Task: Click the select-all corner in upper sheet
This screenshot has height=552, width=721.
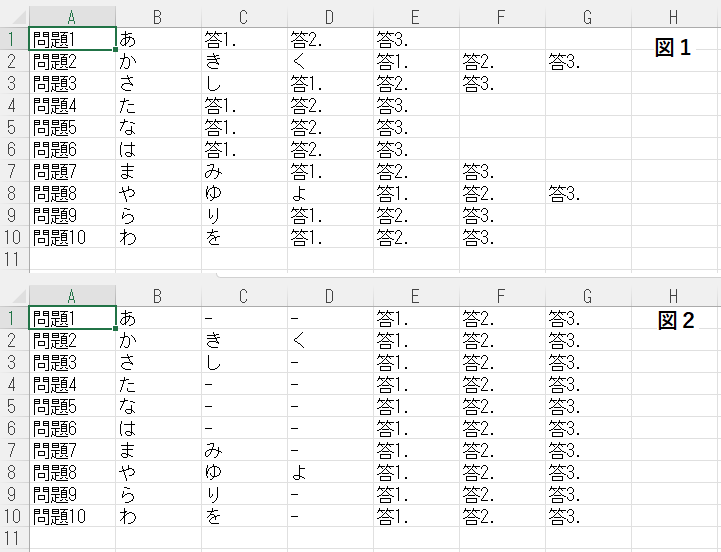Action: [14, 17]
